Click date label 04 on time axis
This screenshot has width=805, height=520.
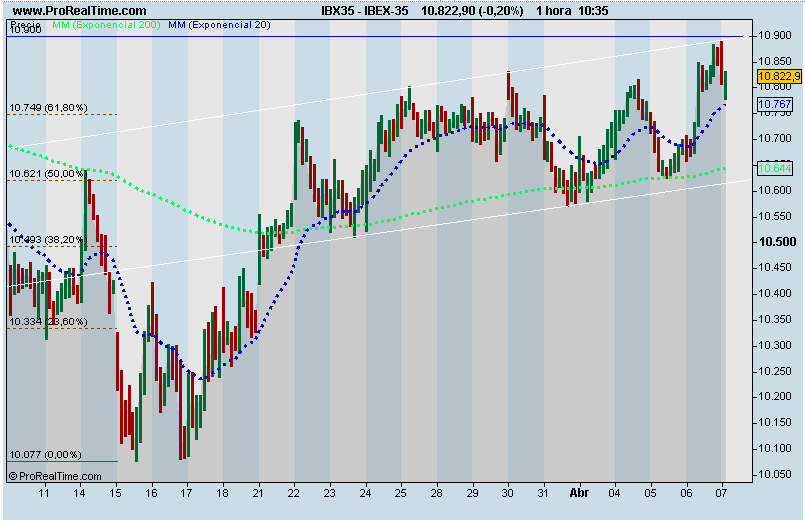click(615, 493)
